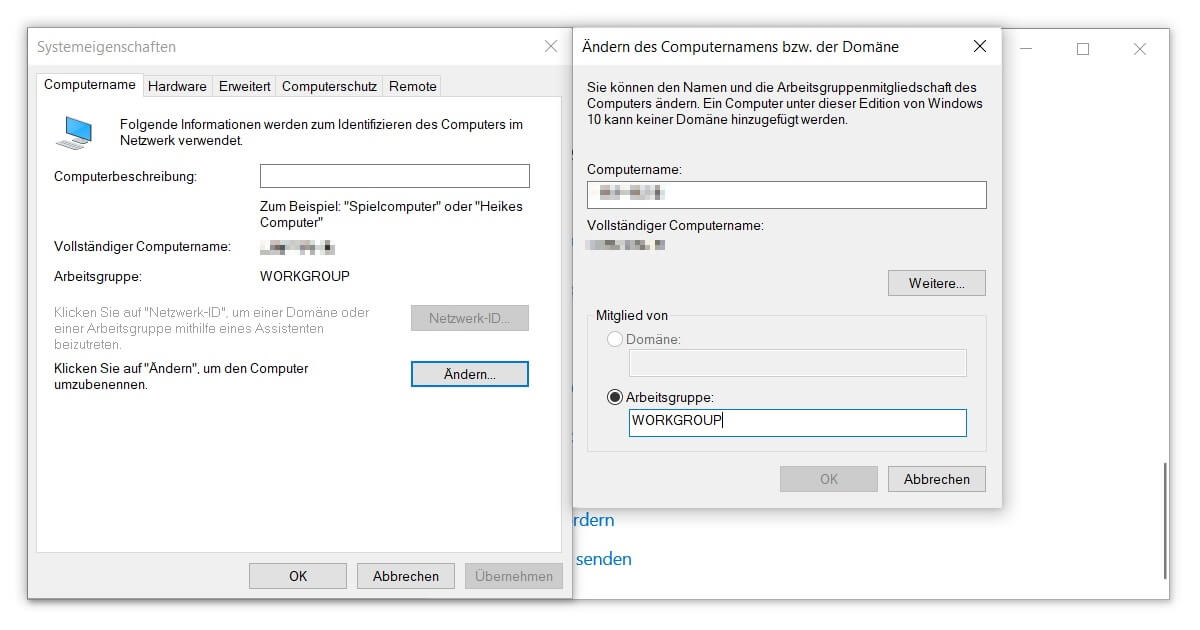
Task: Switch to the Computerschutz tab
Action: 329,86
